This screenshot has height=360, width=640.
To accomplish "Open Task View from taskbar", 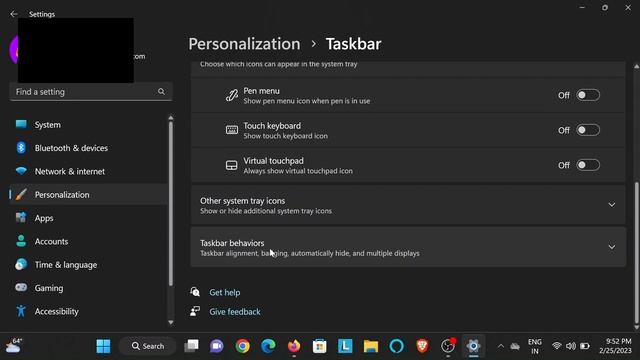I will pyautogui.click(x=191, y=346).
